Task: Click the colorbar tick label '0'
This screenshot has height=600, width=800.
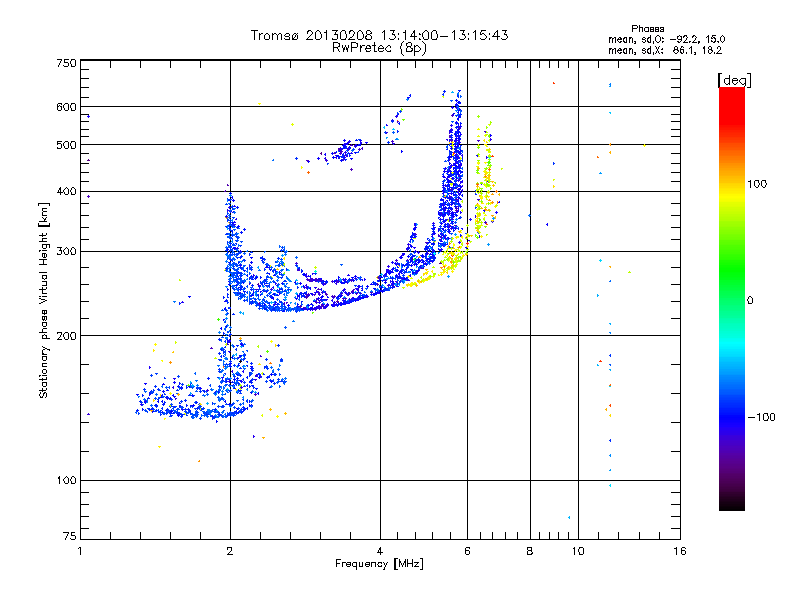Action: pos(750,301)
